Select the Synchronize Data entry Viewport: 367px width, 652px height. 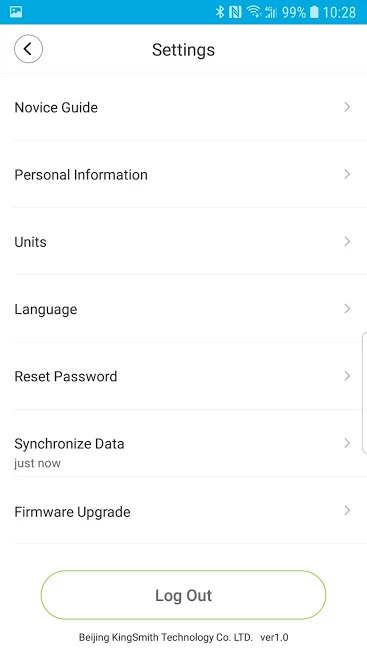183,443
